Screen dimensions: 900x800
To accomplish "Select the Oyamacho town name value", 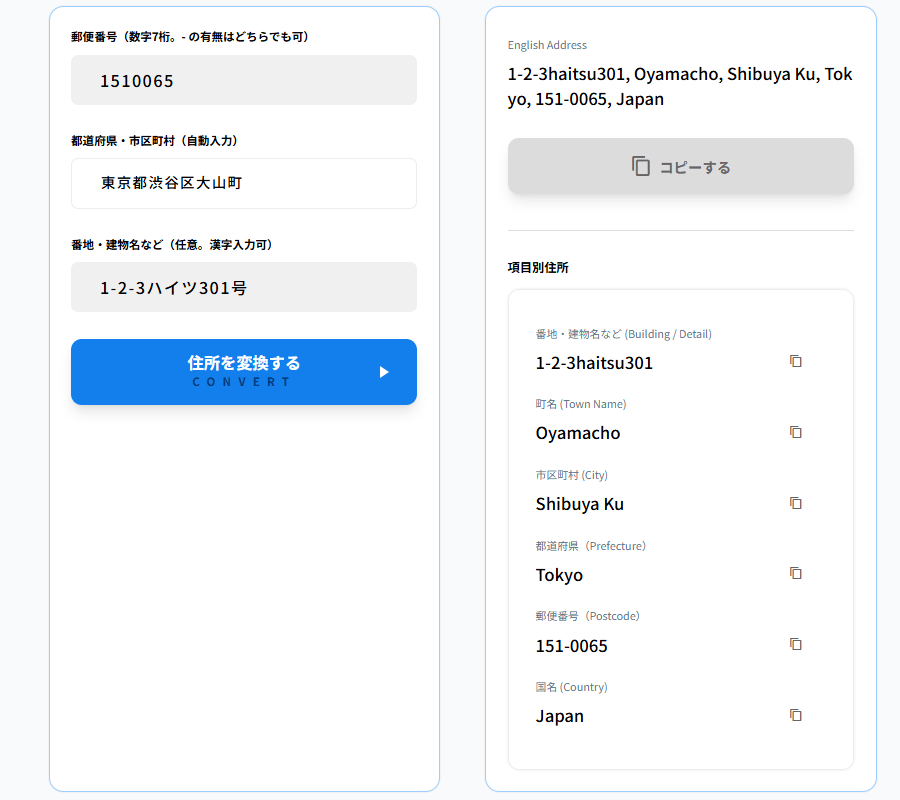I will pos(578,433).
